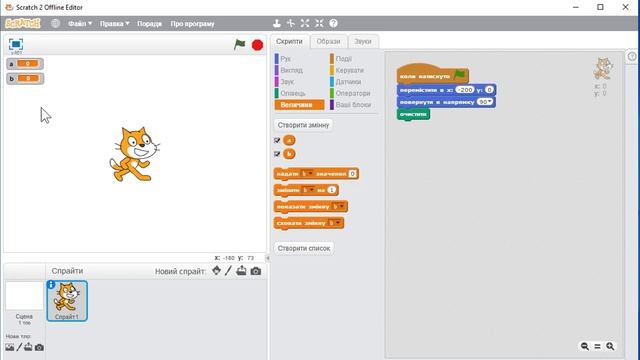Select the Величини block category
The width and height of the screenshot is (640, 360).
click(300, 105)
